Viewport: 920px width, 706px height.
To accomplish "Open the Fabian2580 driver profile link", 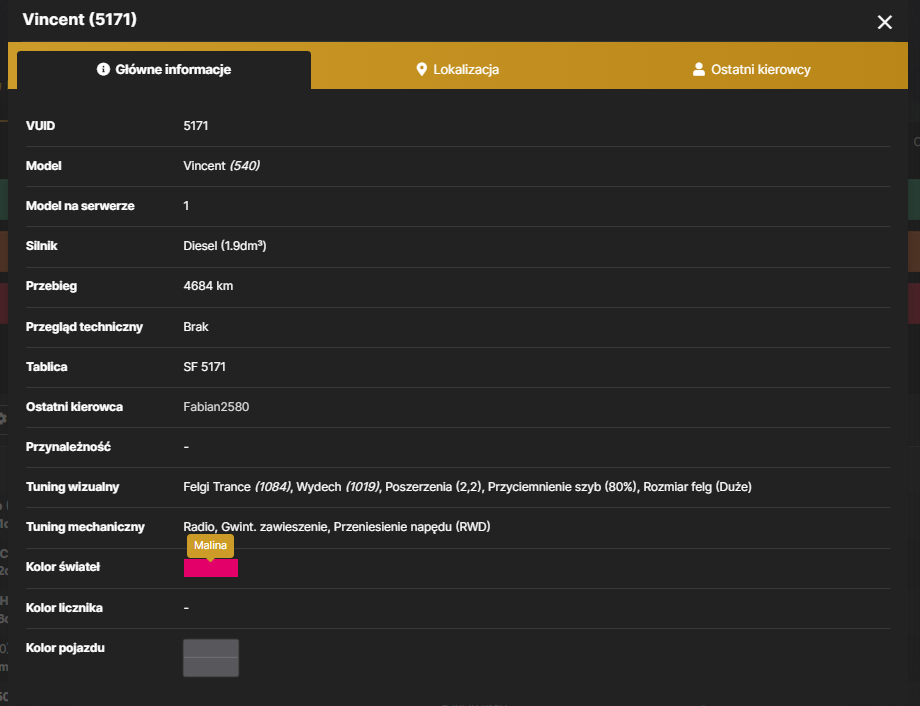I will (216, 407).
